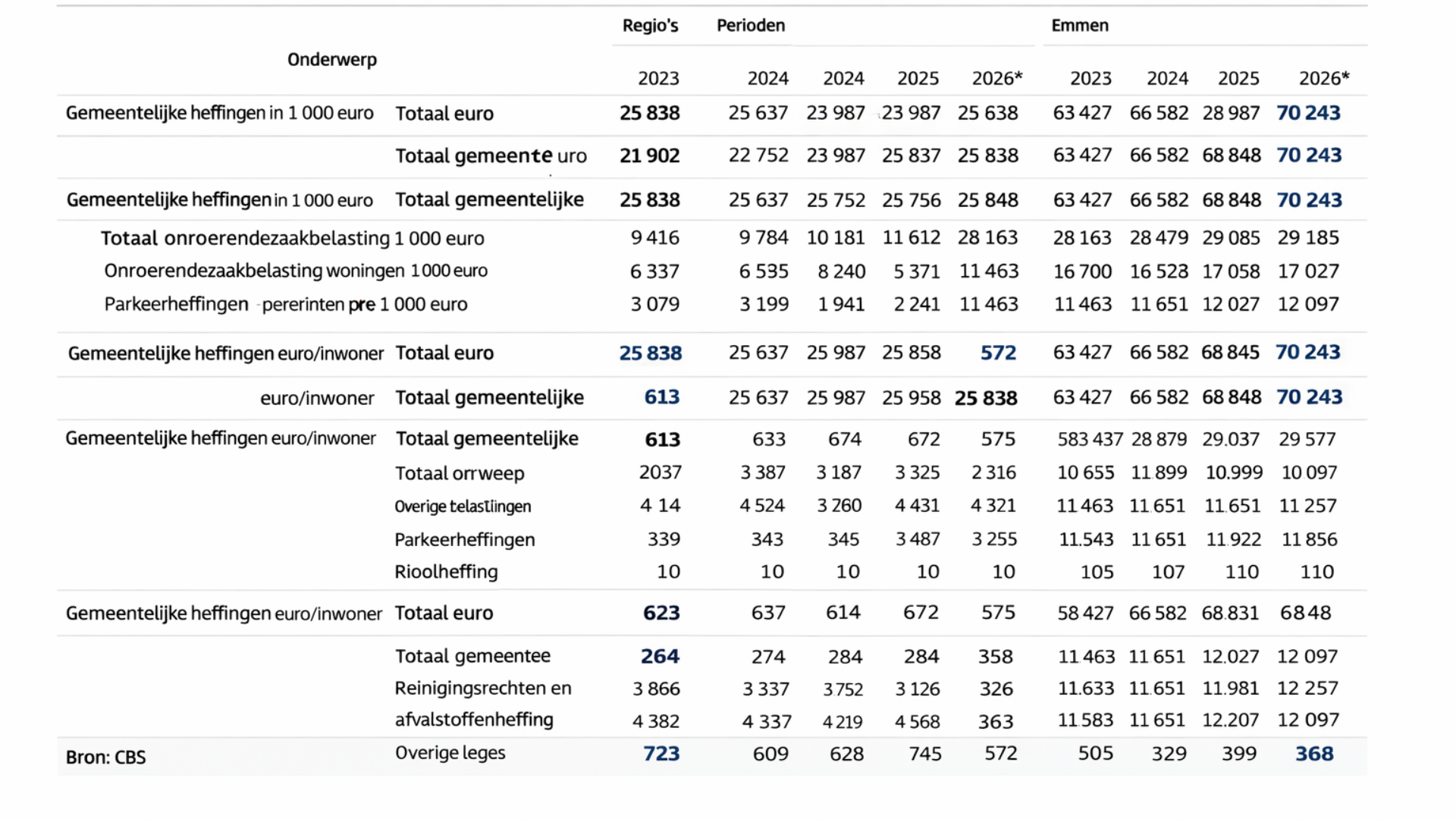This screenshot has width=1456, height=819.
Task: Select the Emmen column group header
Action: coord(1079,26)
